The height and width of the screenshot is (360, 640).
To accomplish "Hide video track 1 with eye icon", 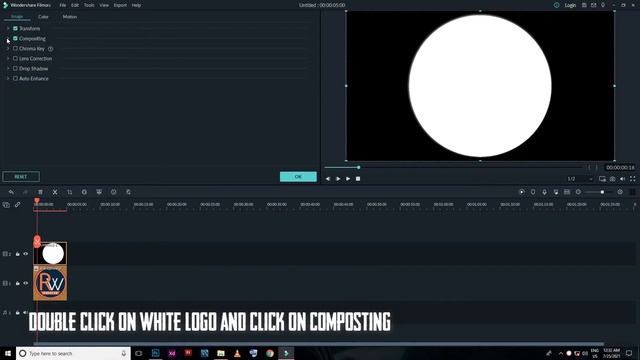I will 26,283.
